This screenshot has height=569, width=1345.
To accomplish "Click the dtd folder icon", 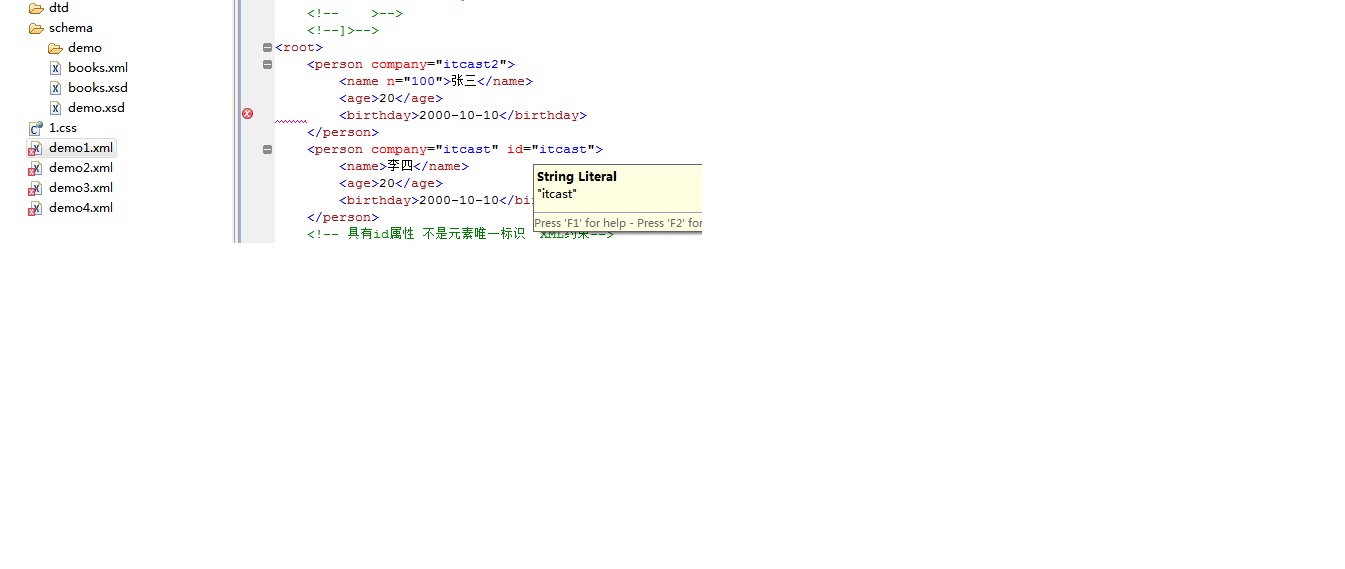I will pos(36,8).
